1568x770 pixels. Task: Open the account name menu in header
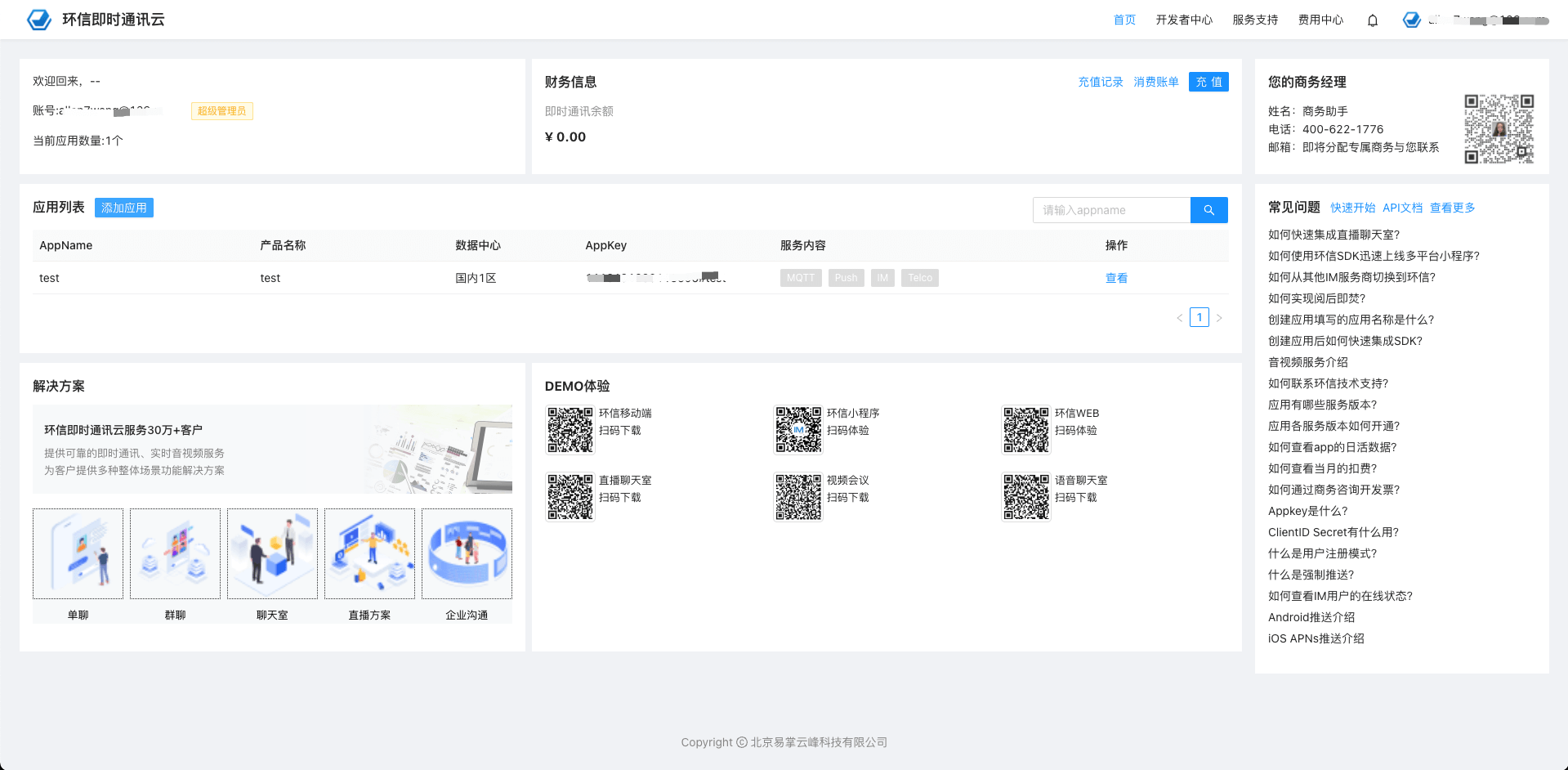[x=1489, y=20]
